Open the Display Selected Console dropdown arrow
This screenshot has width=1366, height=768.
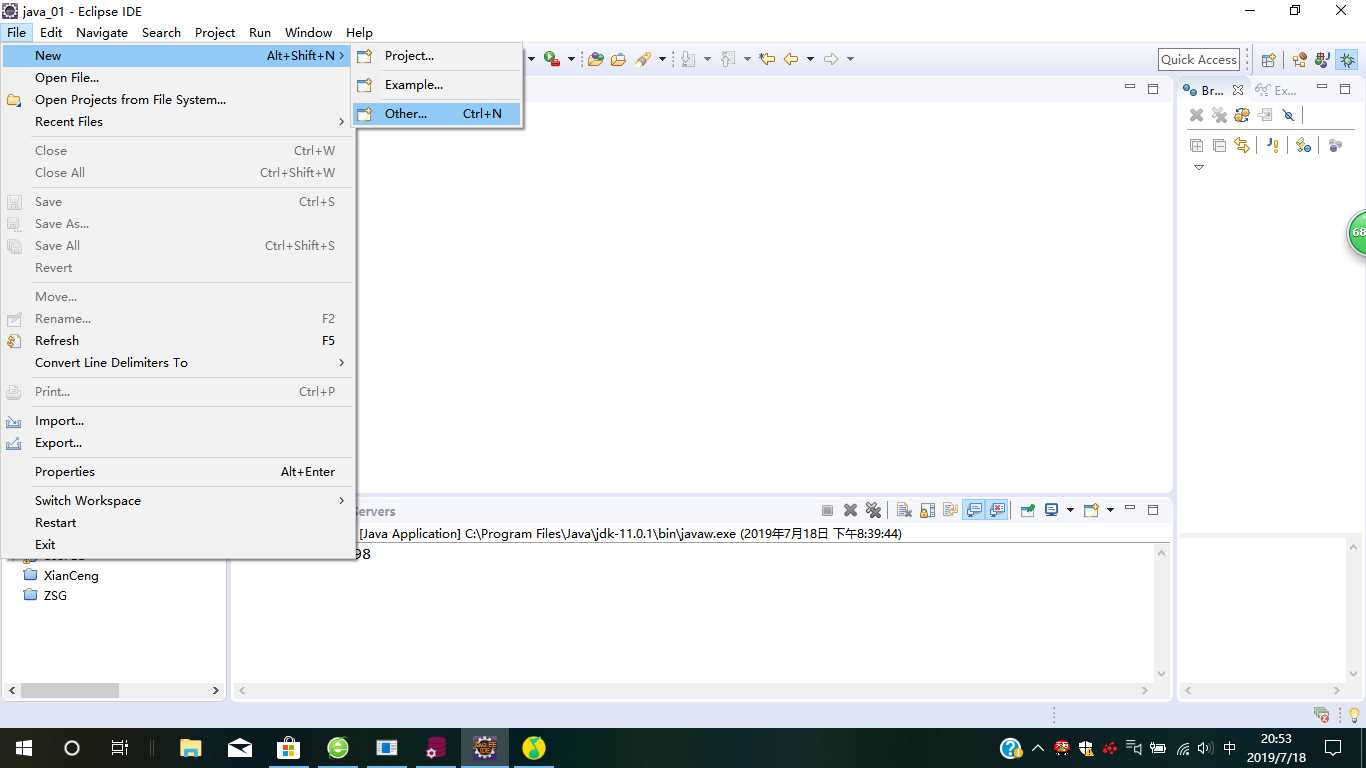click(1070, 510)
